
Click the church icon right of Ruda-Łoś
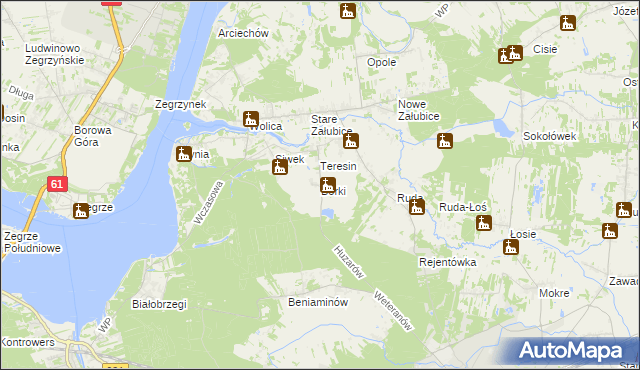[484, 223]
